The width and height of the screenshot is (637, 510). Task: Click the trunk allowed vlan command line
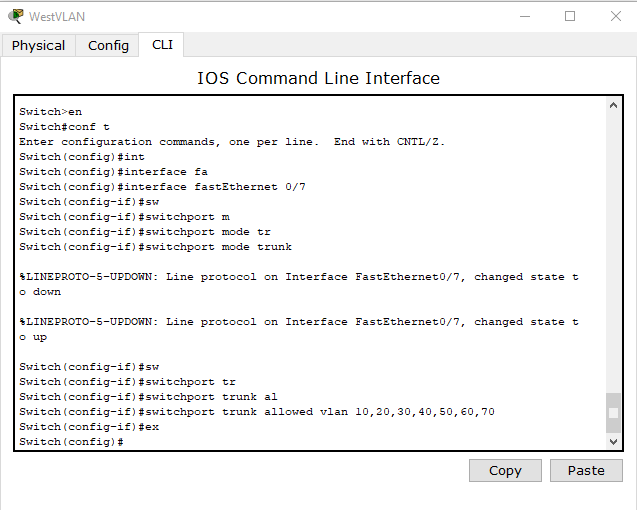[257, 412]
